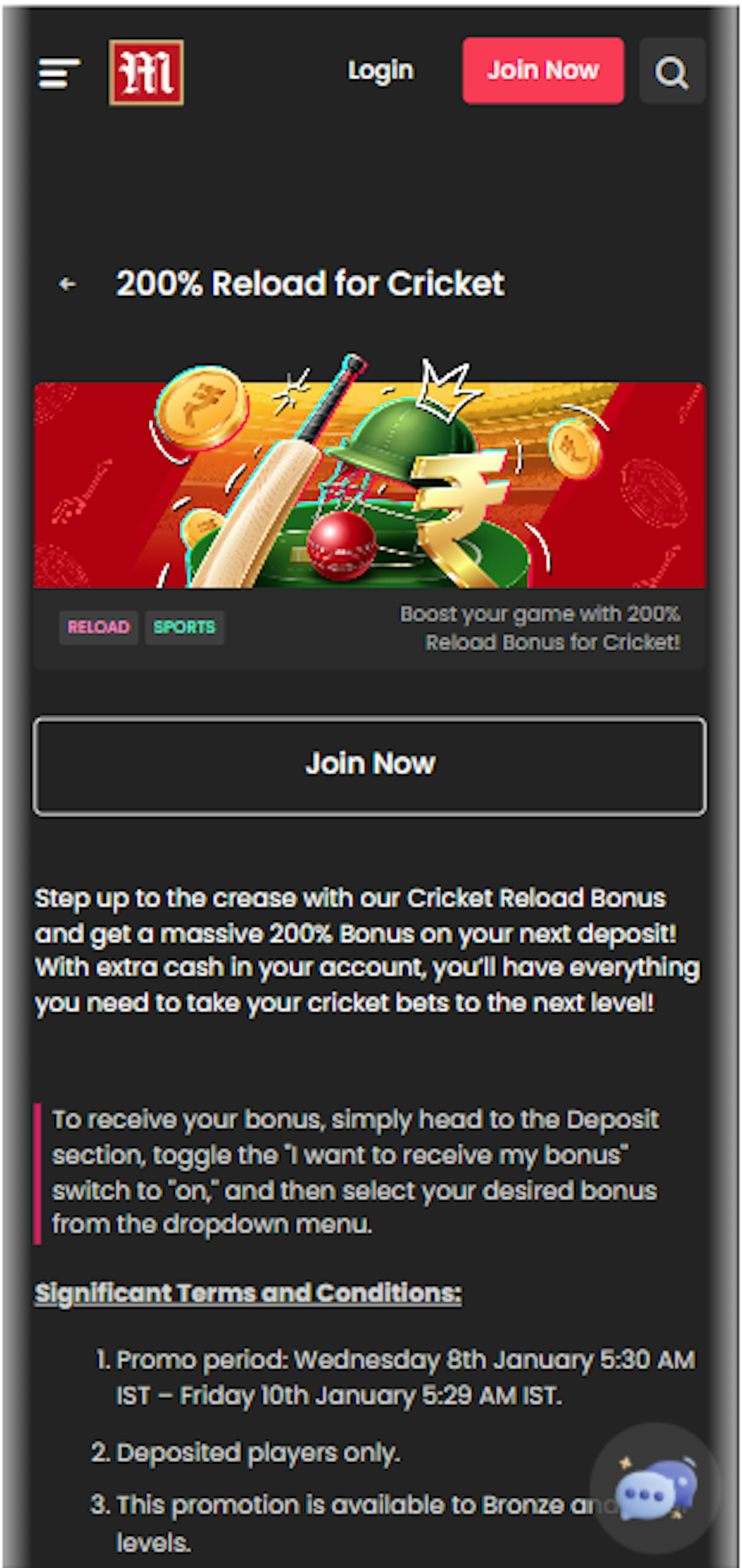Click Login in the header
The height and width of the screenshot is (1568, 742).
tap(381, 71)
